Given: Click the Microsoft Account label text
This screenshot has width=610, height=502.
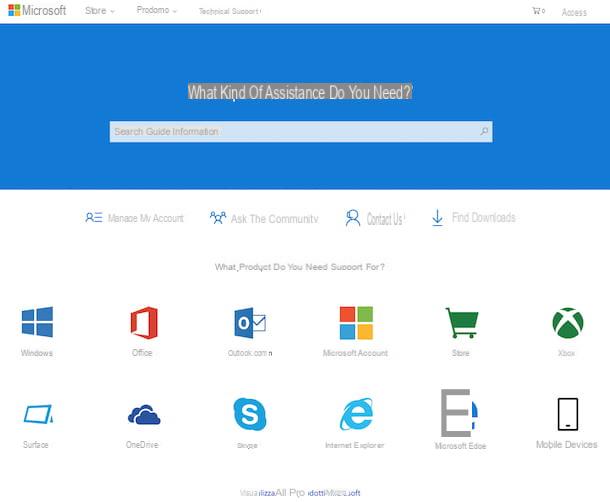Looking at the screenshot, I should pyautogui.click(x=355, y=353).
